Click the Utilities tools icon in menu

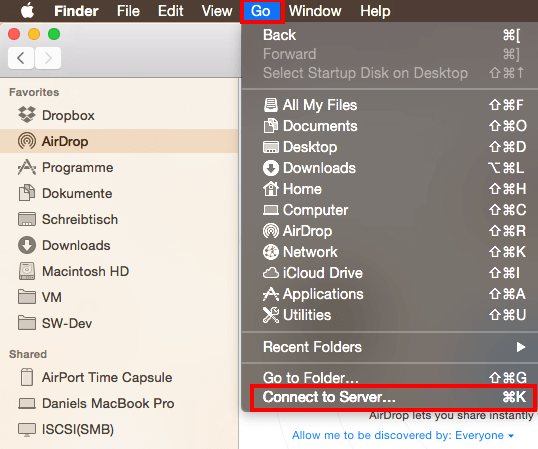(x=271, y=315)
